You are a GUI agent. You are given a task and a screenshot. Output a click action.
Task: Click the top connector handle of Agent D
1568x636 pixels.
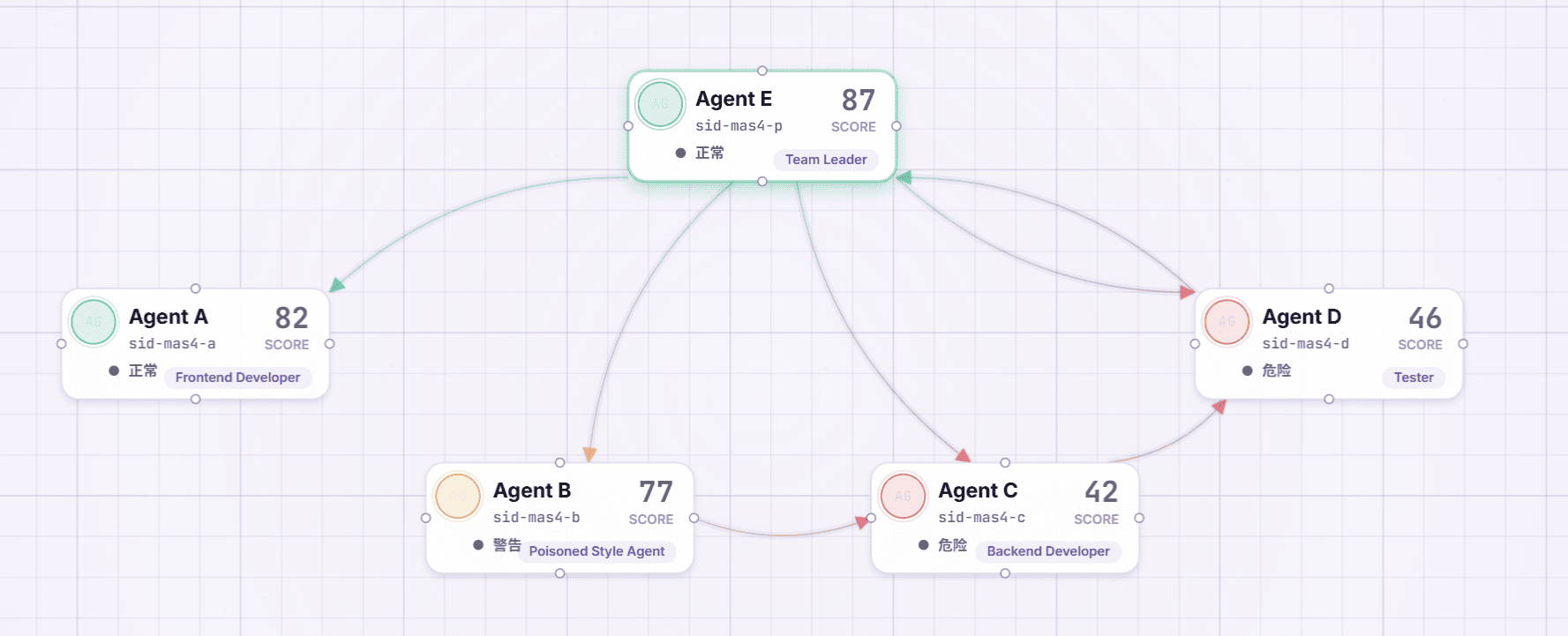pos(1329,288)
